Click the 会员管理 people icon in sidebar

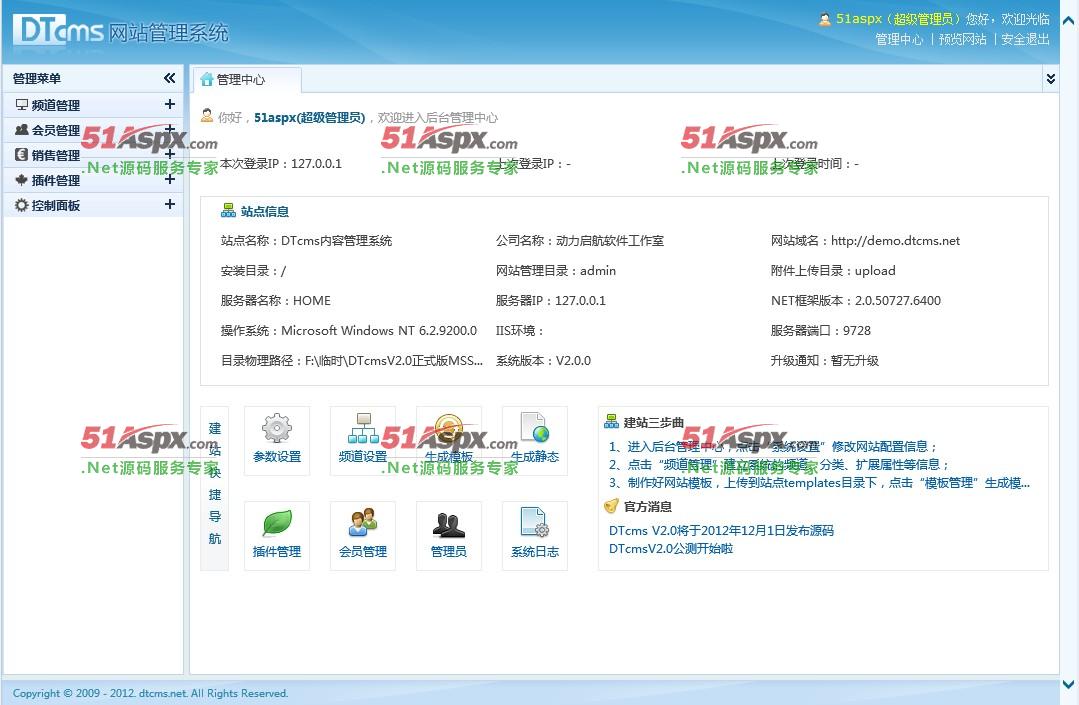point(22,129)
